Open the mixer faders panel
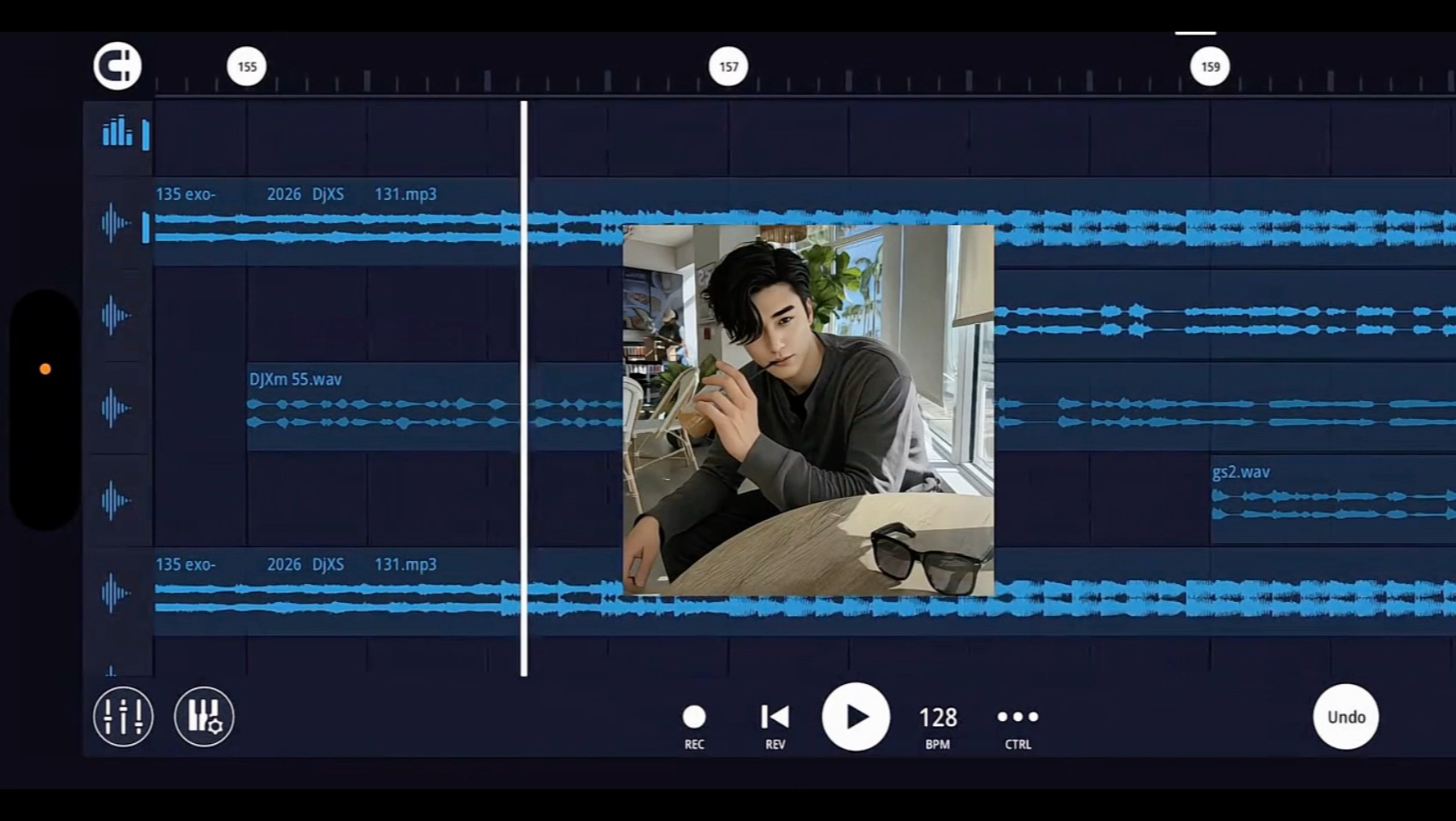1456x821 pixels. 123,717
